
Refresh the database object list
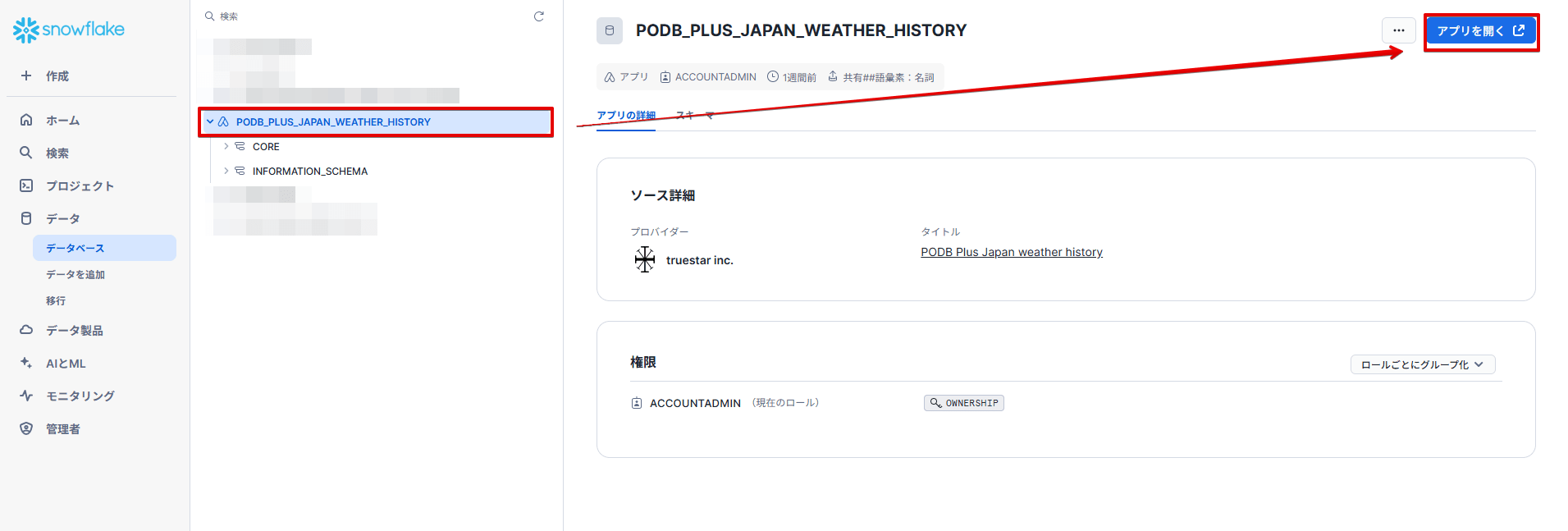click(x=539, y=16)
